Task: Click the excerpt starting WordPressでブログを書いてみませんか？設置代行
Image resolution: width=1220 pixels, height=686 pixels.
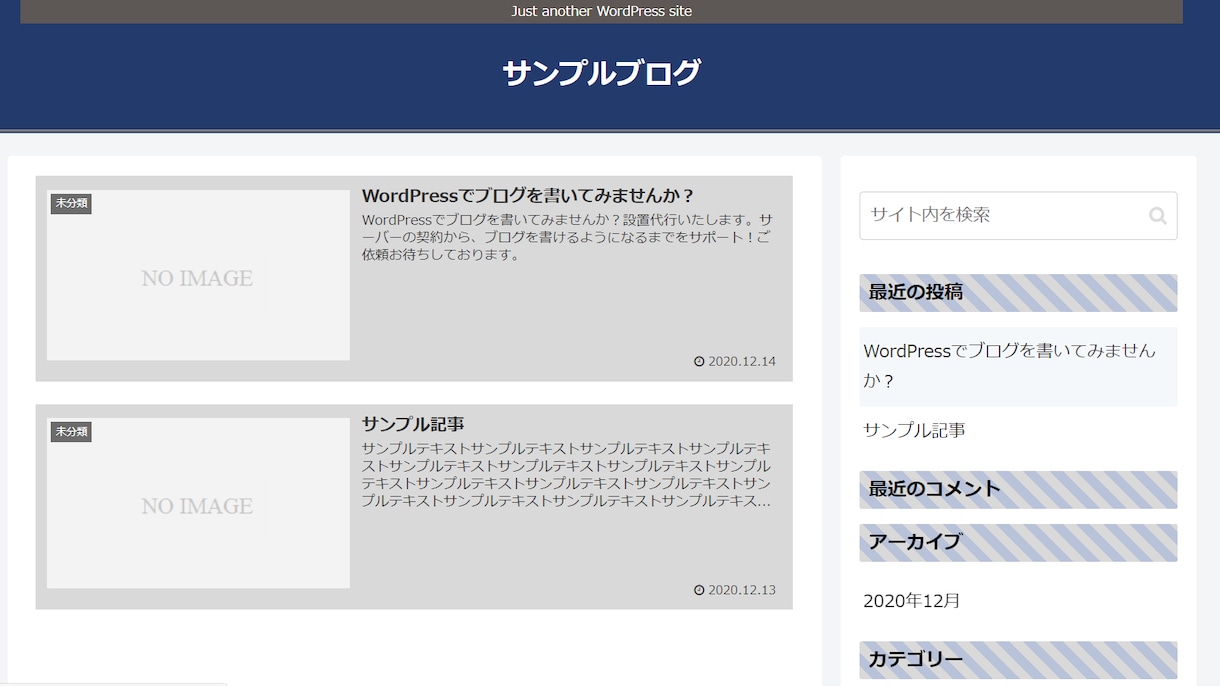Action: coord(567,237)
